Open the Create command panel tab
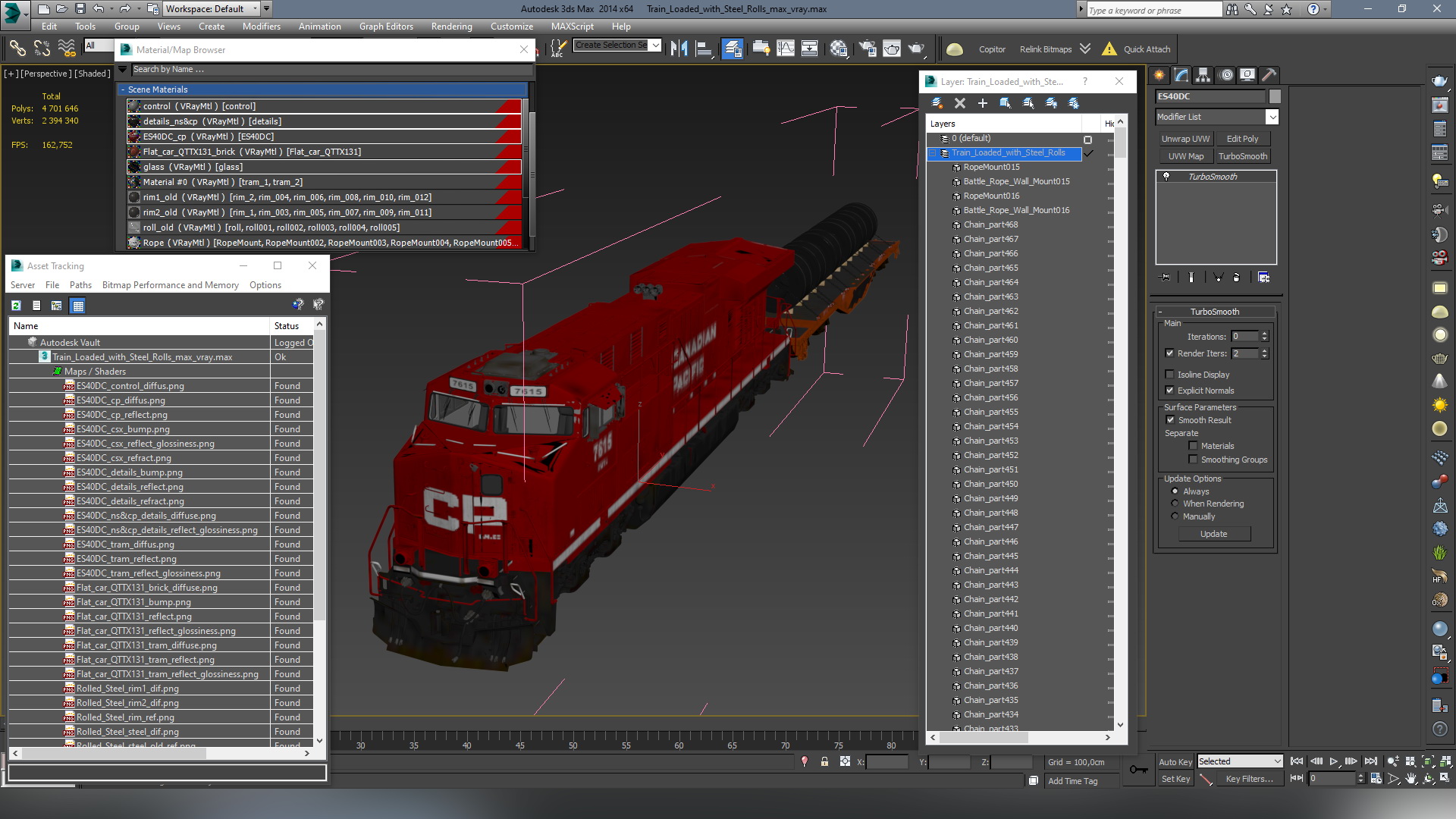The height and width of the screenshot is (819, 1456). click(1159, 75)
